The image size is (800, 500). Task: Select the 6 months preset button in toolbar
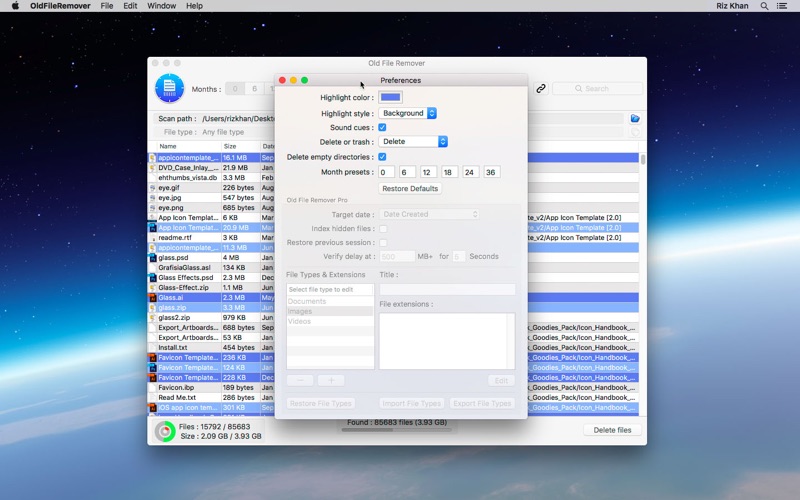[254, 89]
